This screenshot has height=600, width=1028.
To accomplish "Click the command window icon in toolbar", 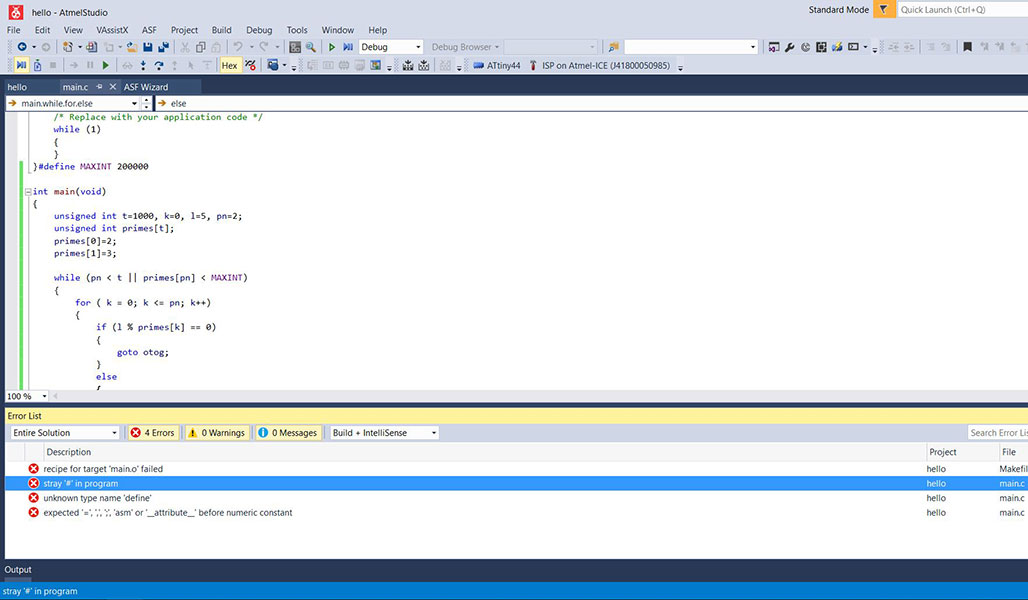I will (x=854, y=47).
